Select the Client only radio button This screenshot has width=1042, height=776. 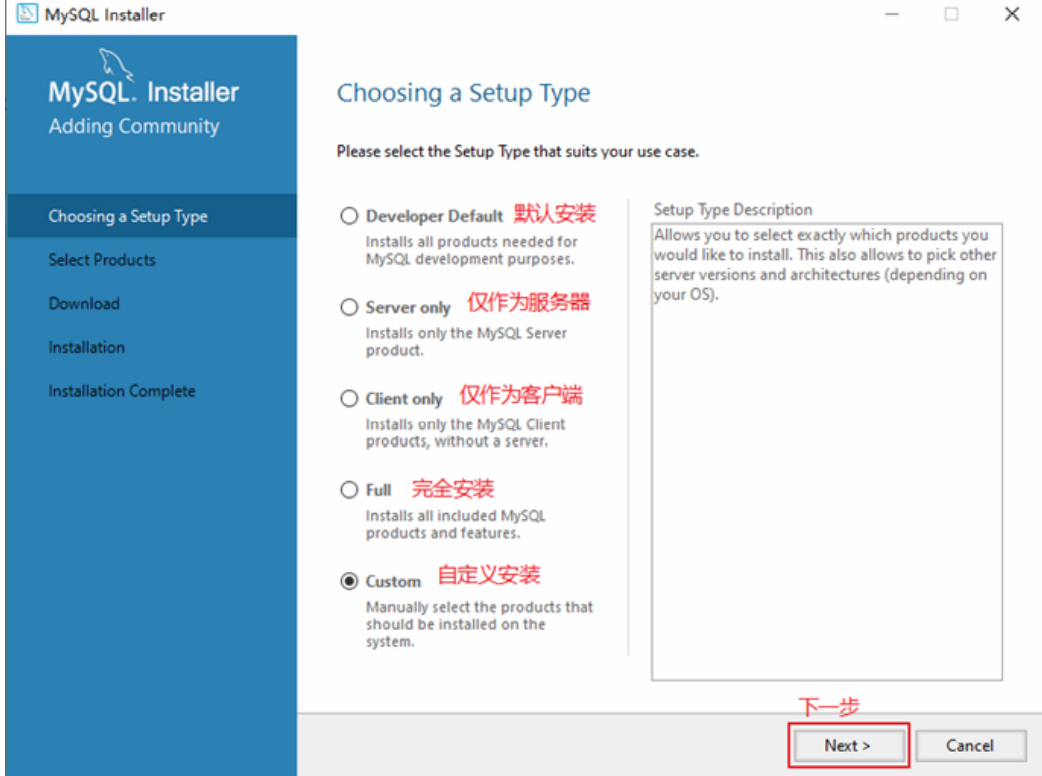(349, 399)
